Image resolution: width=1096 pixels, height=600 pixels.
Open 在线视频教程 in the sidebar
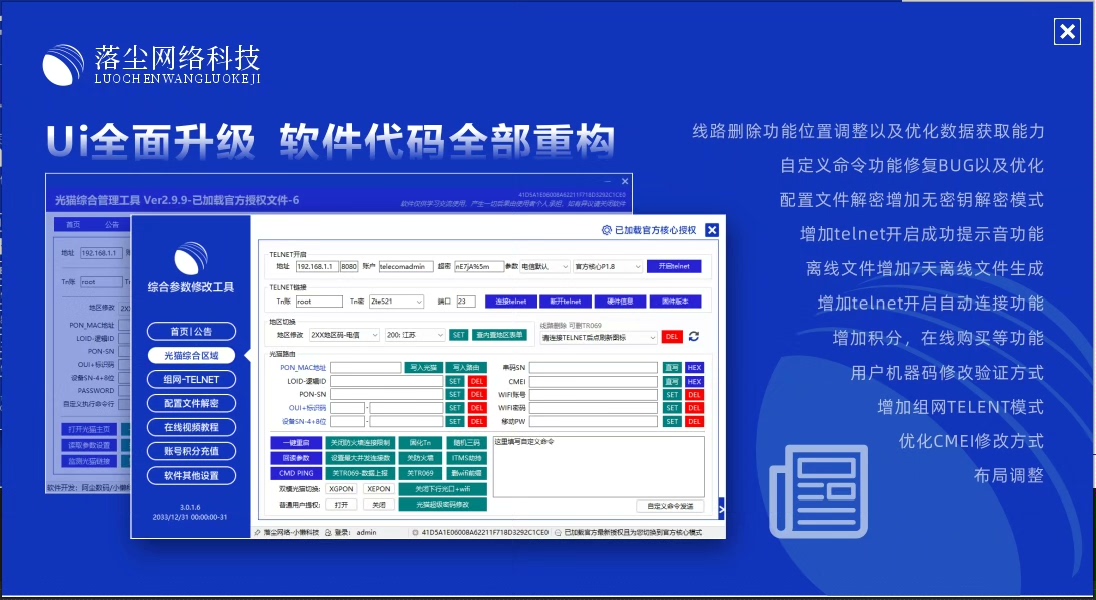click(191, 427)
